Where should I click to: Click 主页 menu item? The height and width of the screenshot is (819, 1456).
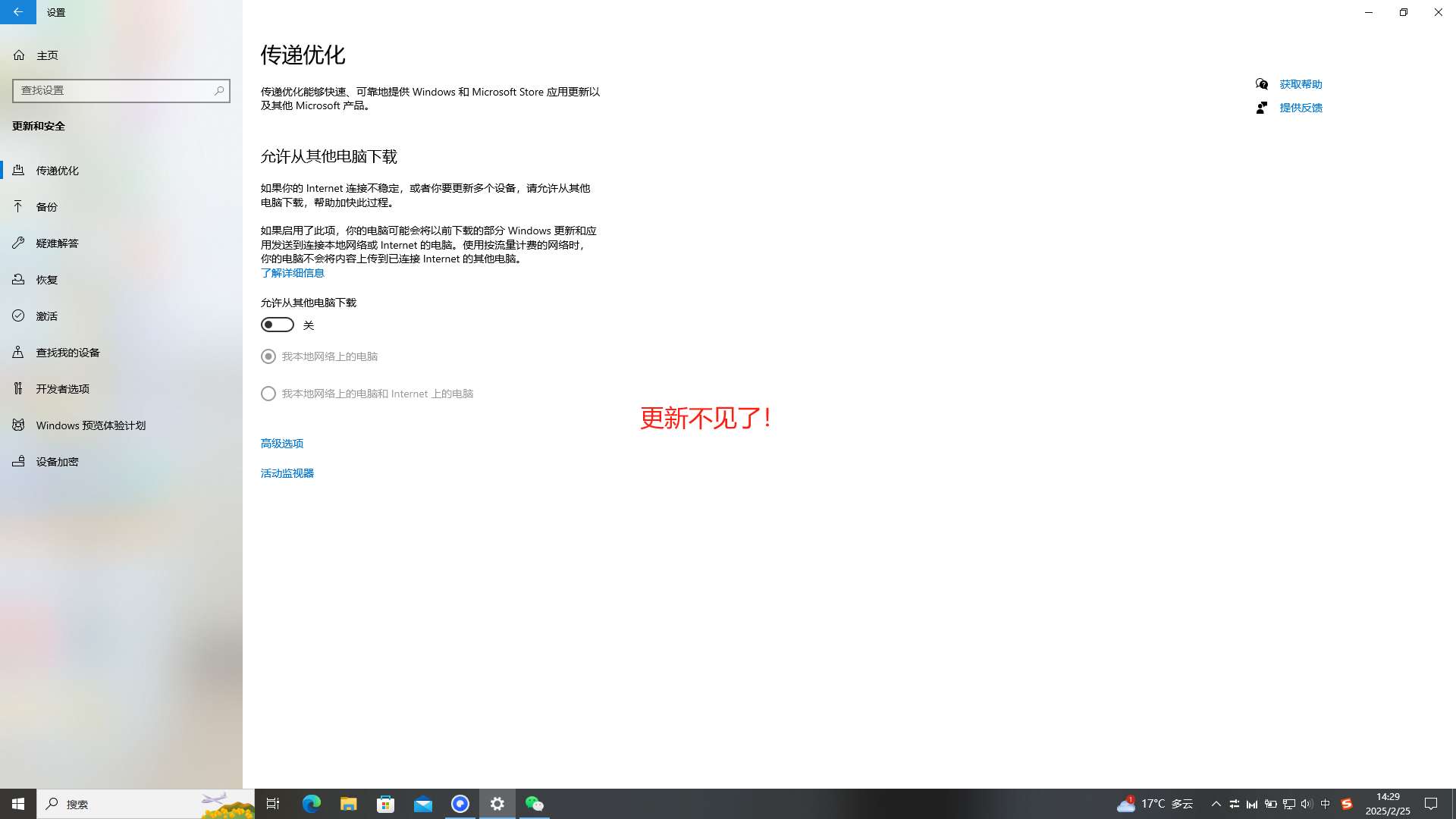pyautogui.click(x=47, y=54)
